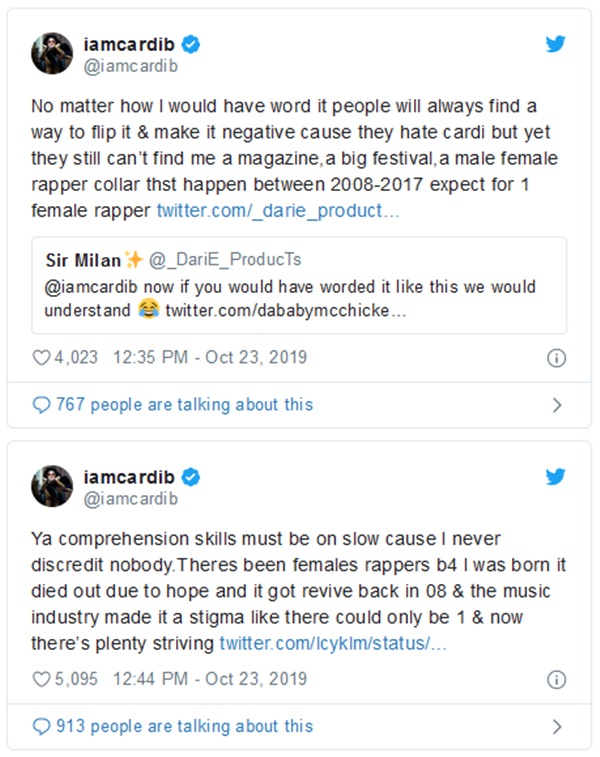Like the 12:35 PM tweet with heart icon

[x=42, y=357]
